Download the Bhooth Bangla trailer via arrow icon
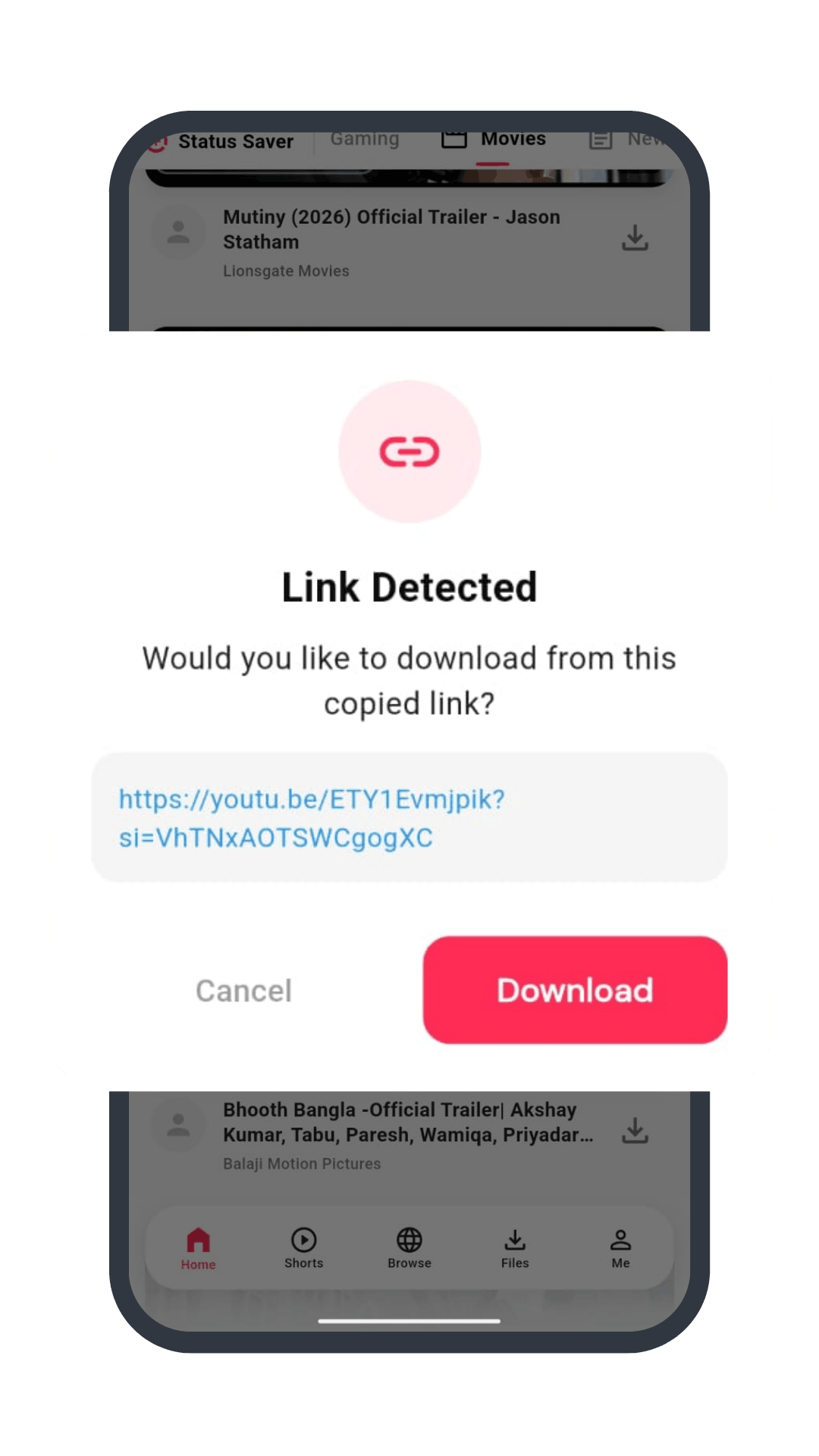This screenshot has width=819, height=1456. (635, 1130)
